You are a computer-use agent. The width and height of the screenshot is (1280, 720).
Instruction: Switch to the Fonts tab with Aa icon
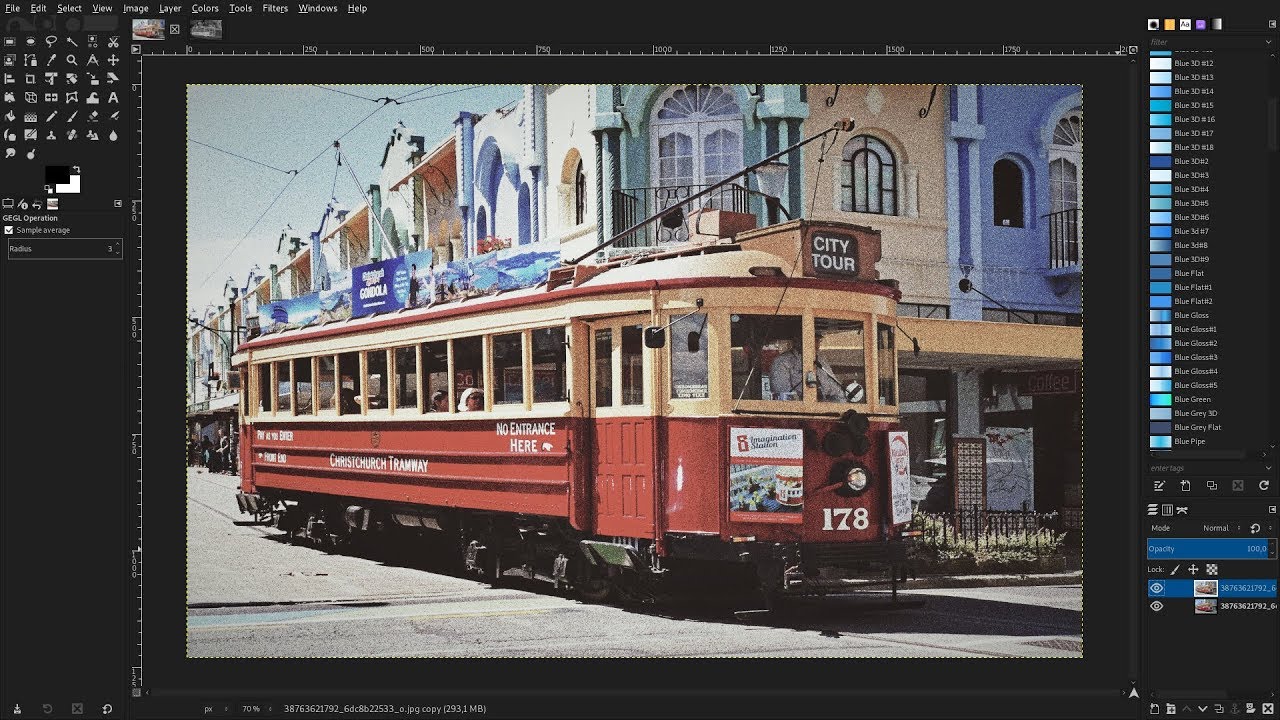point(1185,24)
